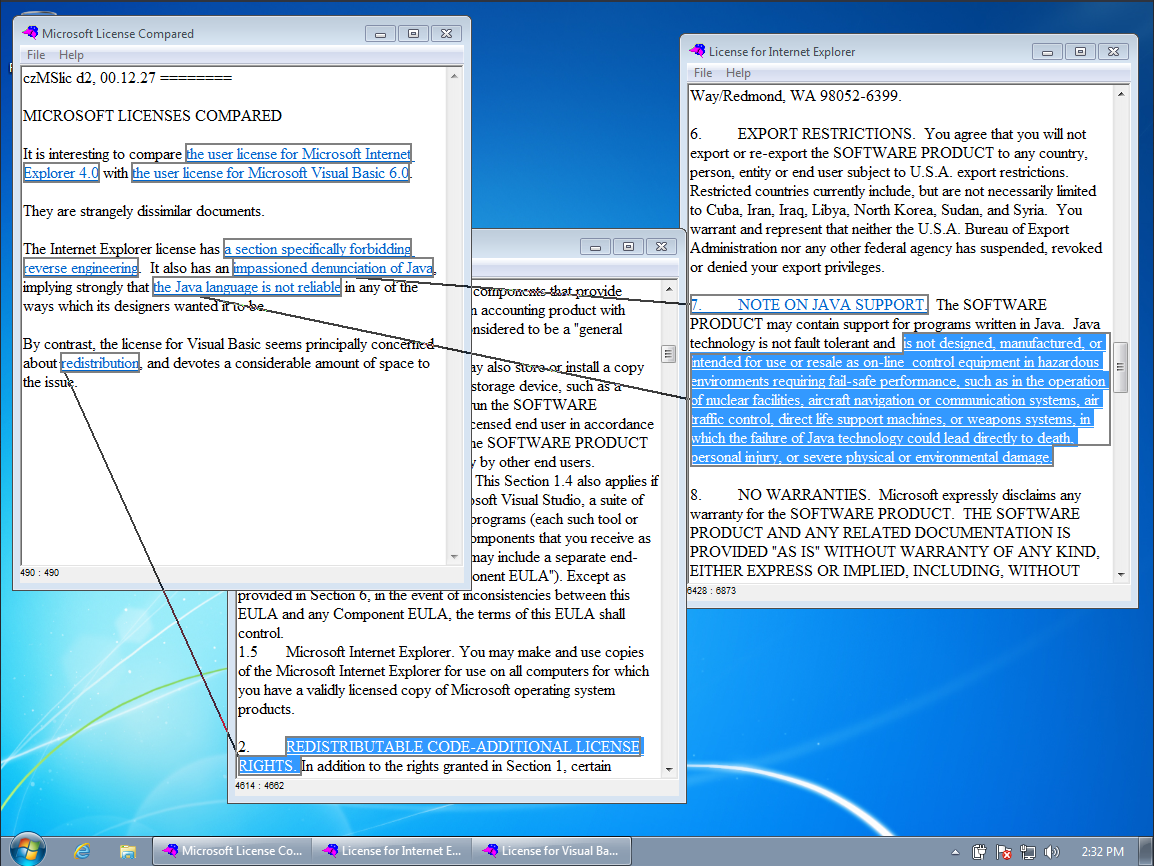
Task: Click the volume speaker icon in system tray
Action: (x=1051, y=852)
